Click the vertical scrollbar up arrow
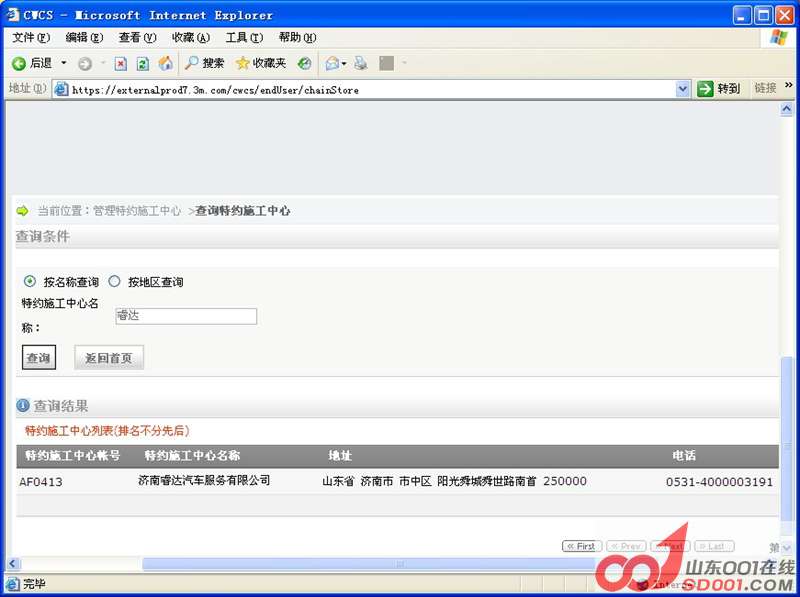Image resolution: width=800 pixels, height=597 pixels. click(787, 109)
